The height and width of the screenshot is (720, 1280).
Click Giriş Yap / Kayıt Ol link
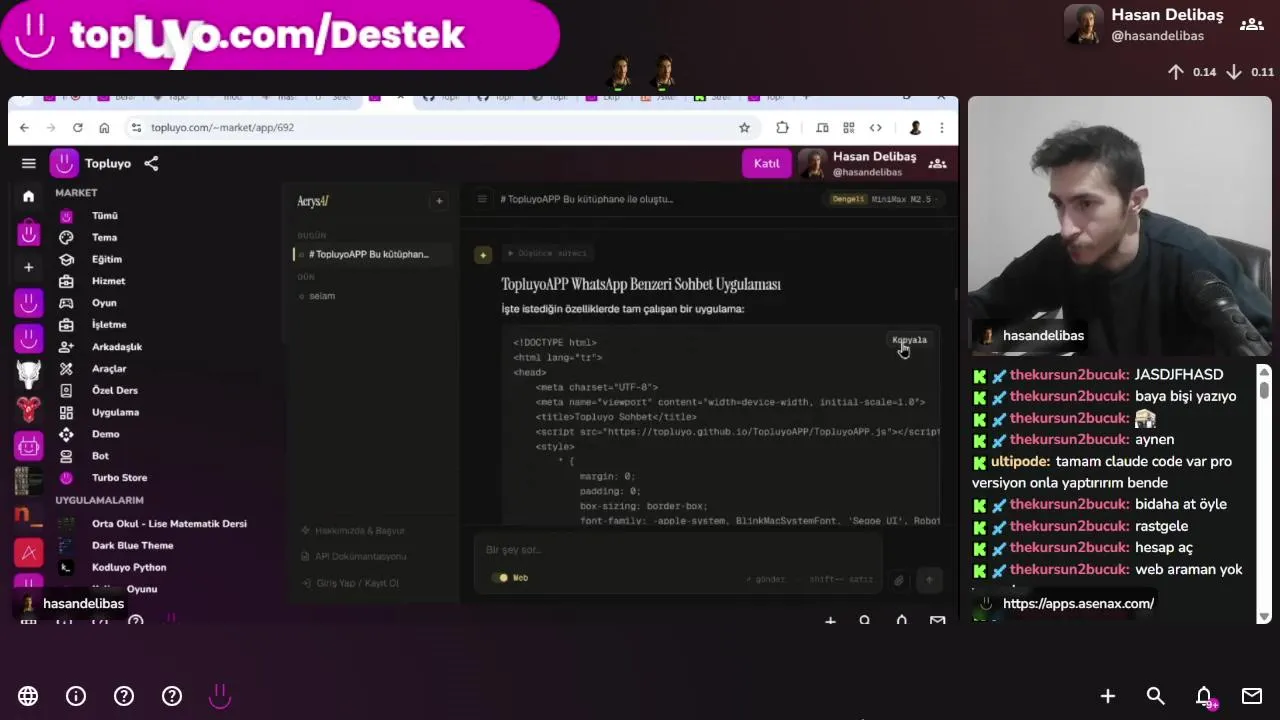point(357,583)
